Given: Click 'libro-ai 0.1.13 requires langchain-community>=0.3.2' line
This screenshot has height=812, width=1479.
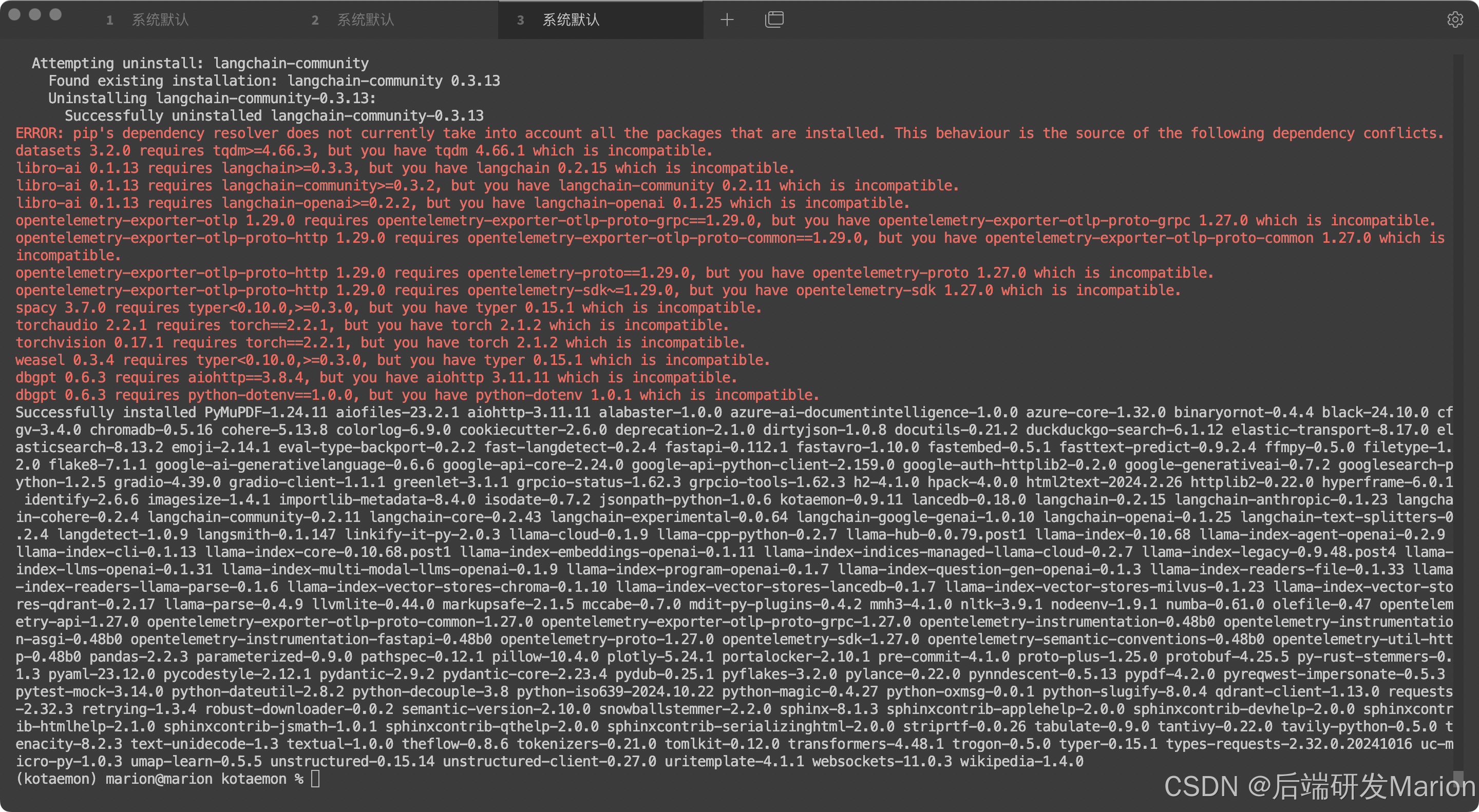Looking at the screenshot, I should coord(487,185).
